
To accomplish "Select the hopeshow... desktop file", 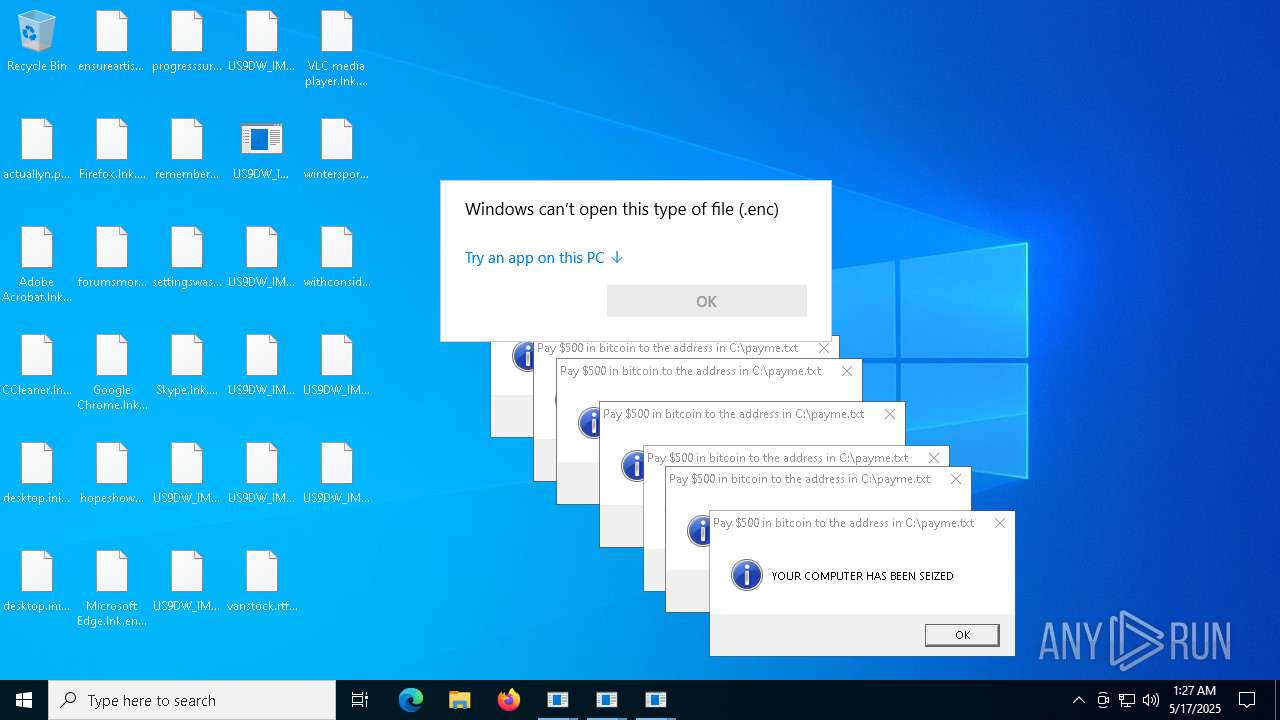I will [x=112, y=474].
